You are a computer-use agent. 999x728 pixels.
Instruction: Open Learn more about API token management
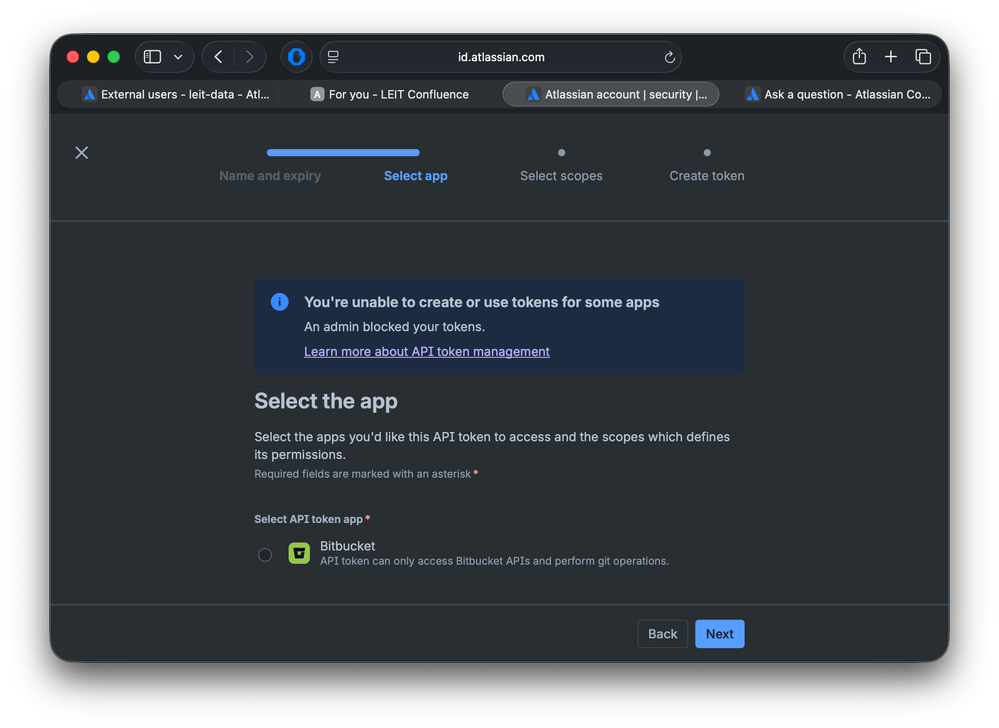point(426,351)
